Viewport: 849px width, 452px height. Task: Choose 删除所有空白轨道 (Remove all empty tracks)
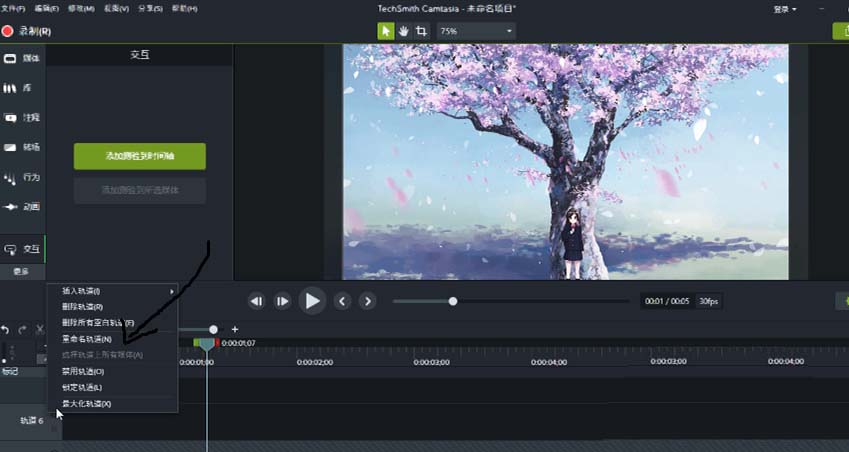113,323
